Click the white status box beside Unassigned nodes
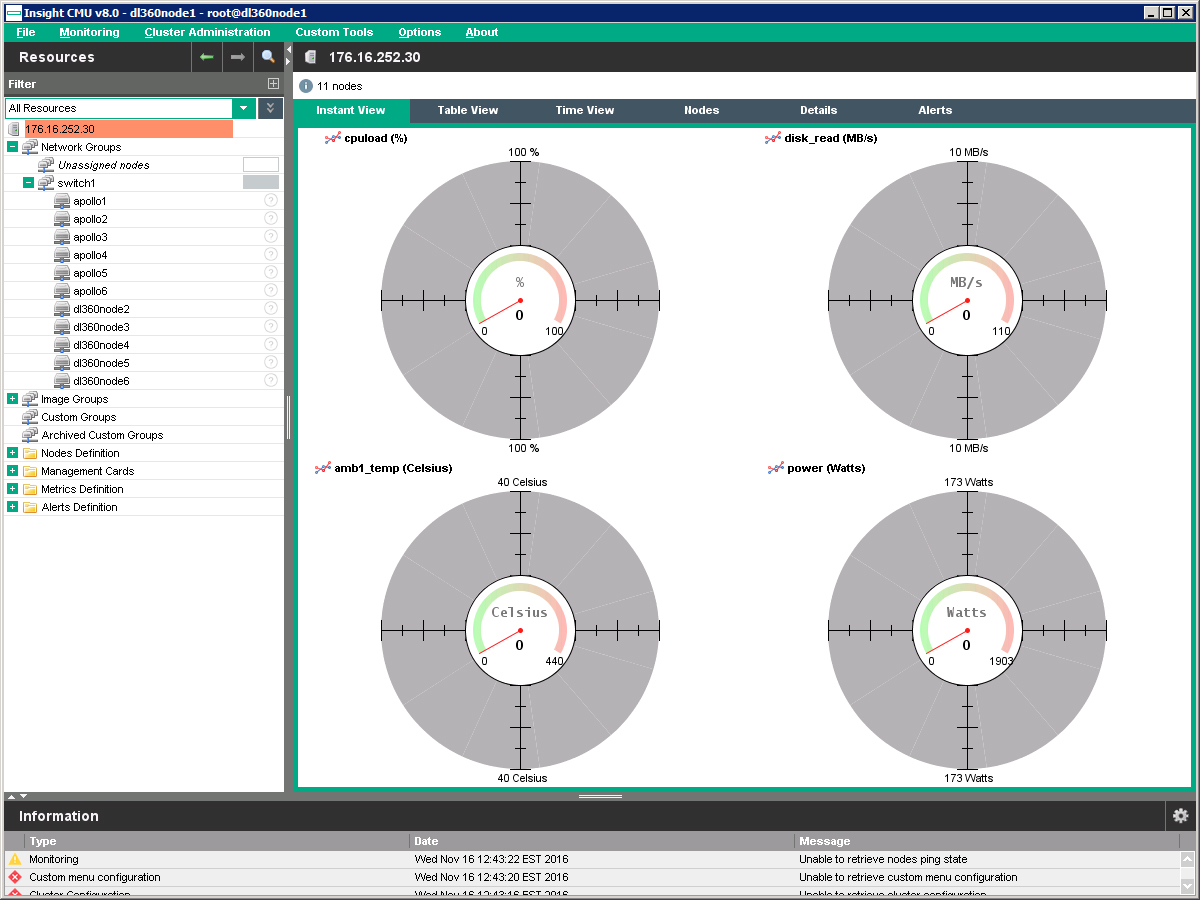 tap(261, 165)
